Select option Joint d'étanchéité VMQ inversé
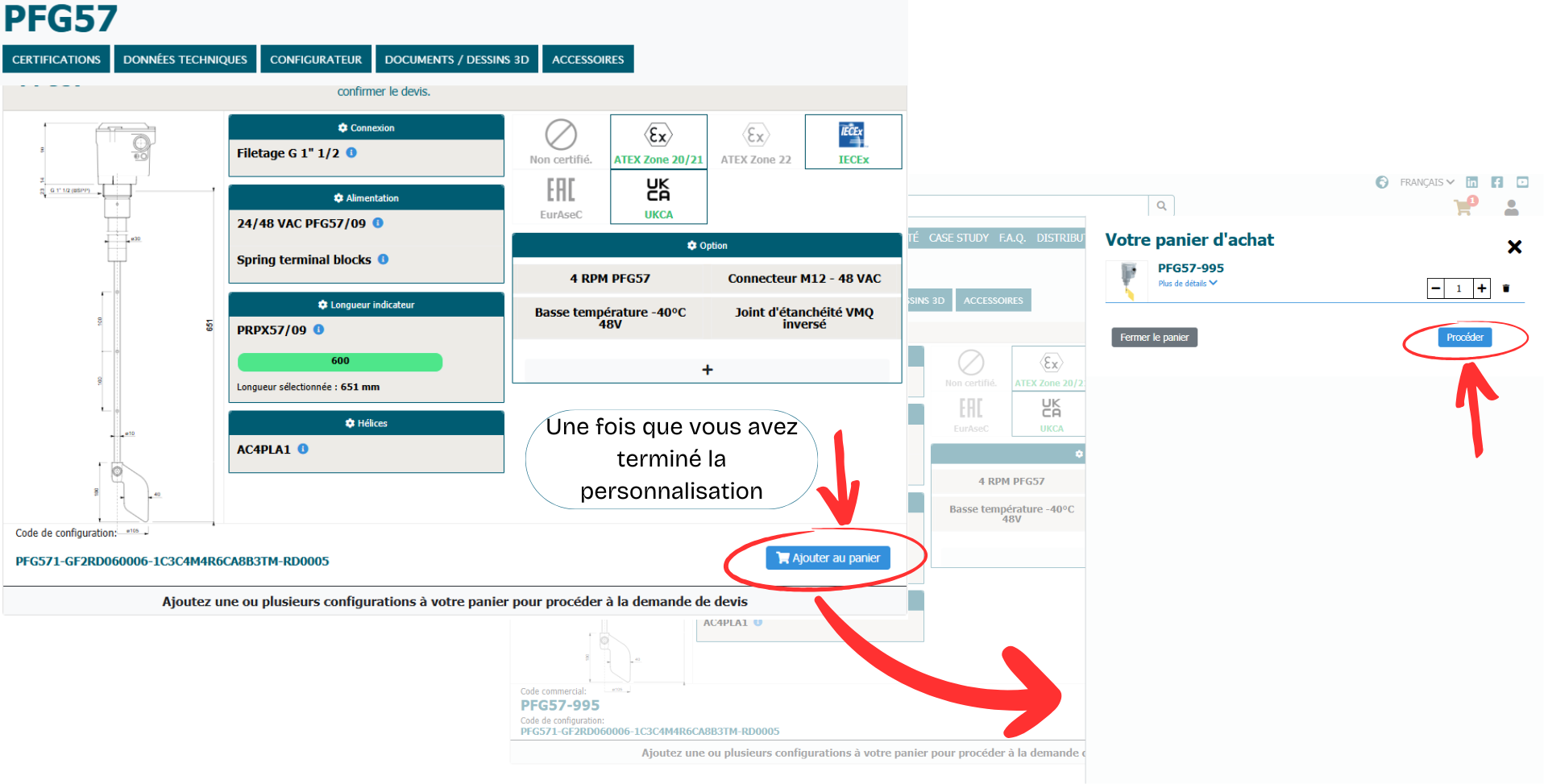1544x784 pixels. click(x=804, y=317)
